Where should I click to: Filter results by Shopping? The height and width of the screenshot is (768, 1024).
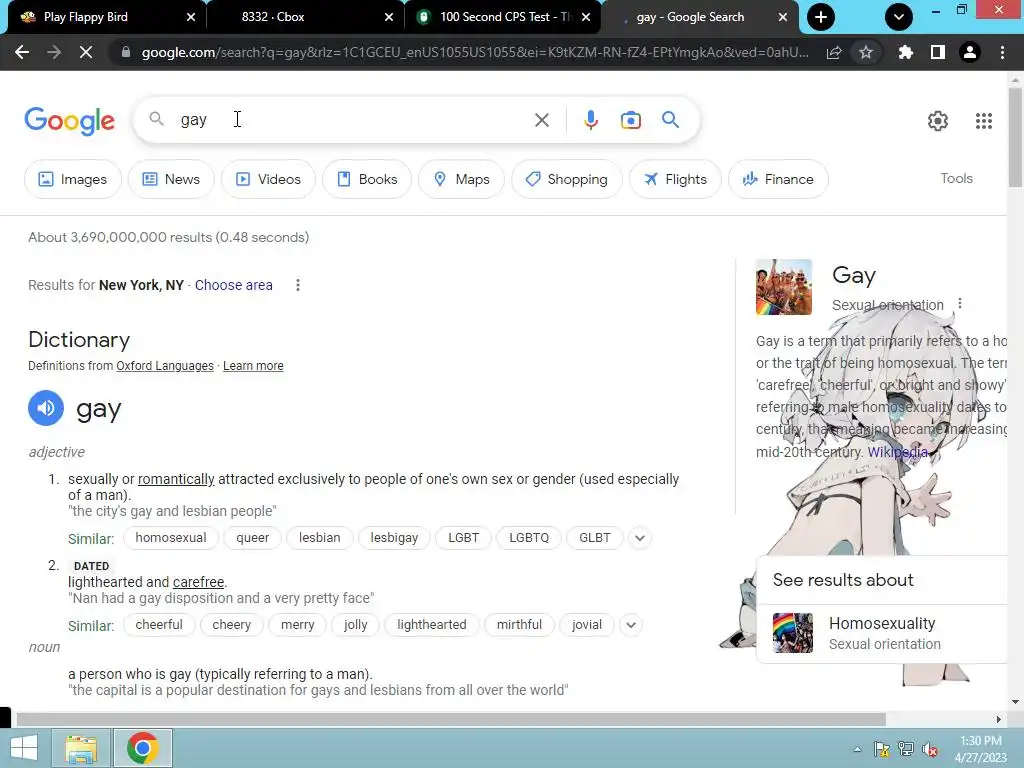click(x=566, y=179)
